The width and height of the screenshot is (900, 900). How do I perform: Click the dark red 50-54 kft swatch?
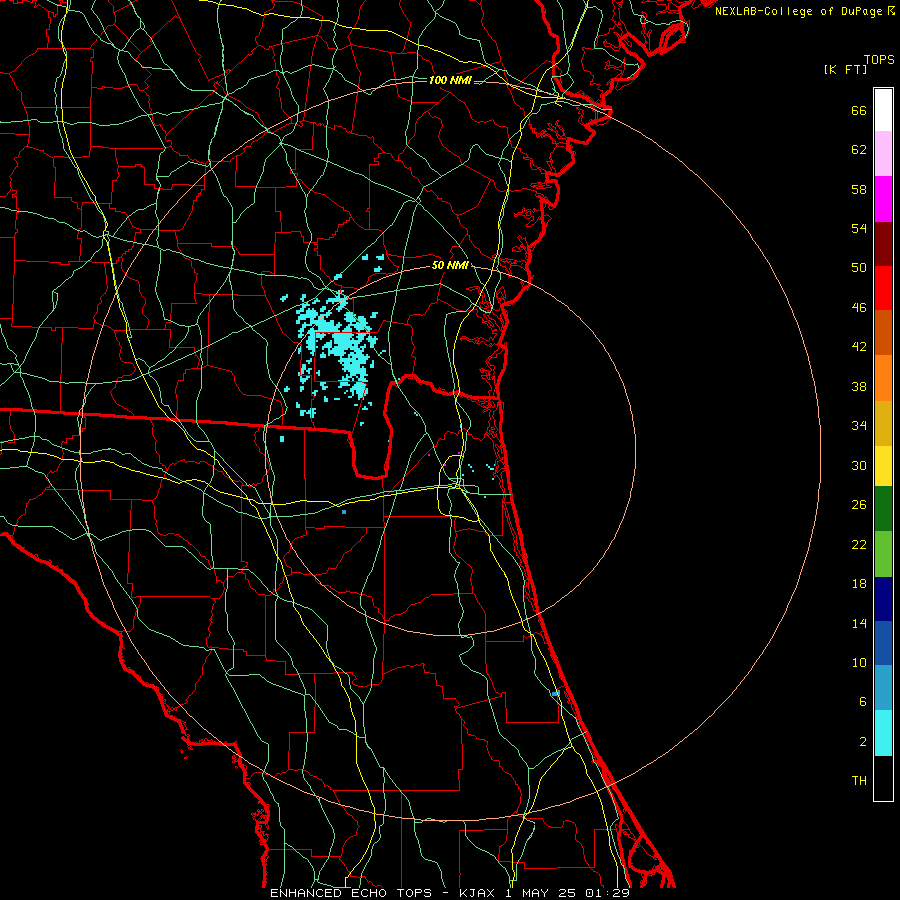tap(883, 244)
